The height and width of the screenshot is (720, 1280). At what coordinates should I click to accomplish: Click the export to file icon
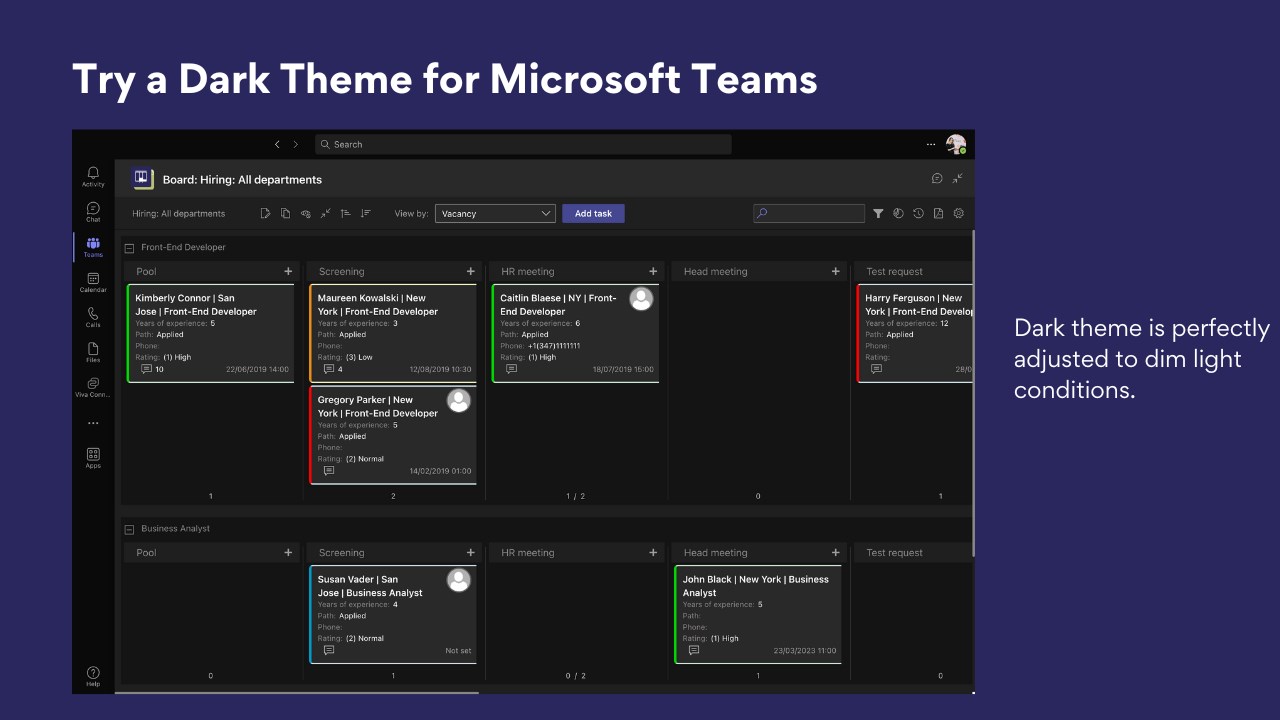pyautogui.click(x=938, y=213)
